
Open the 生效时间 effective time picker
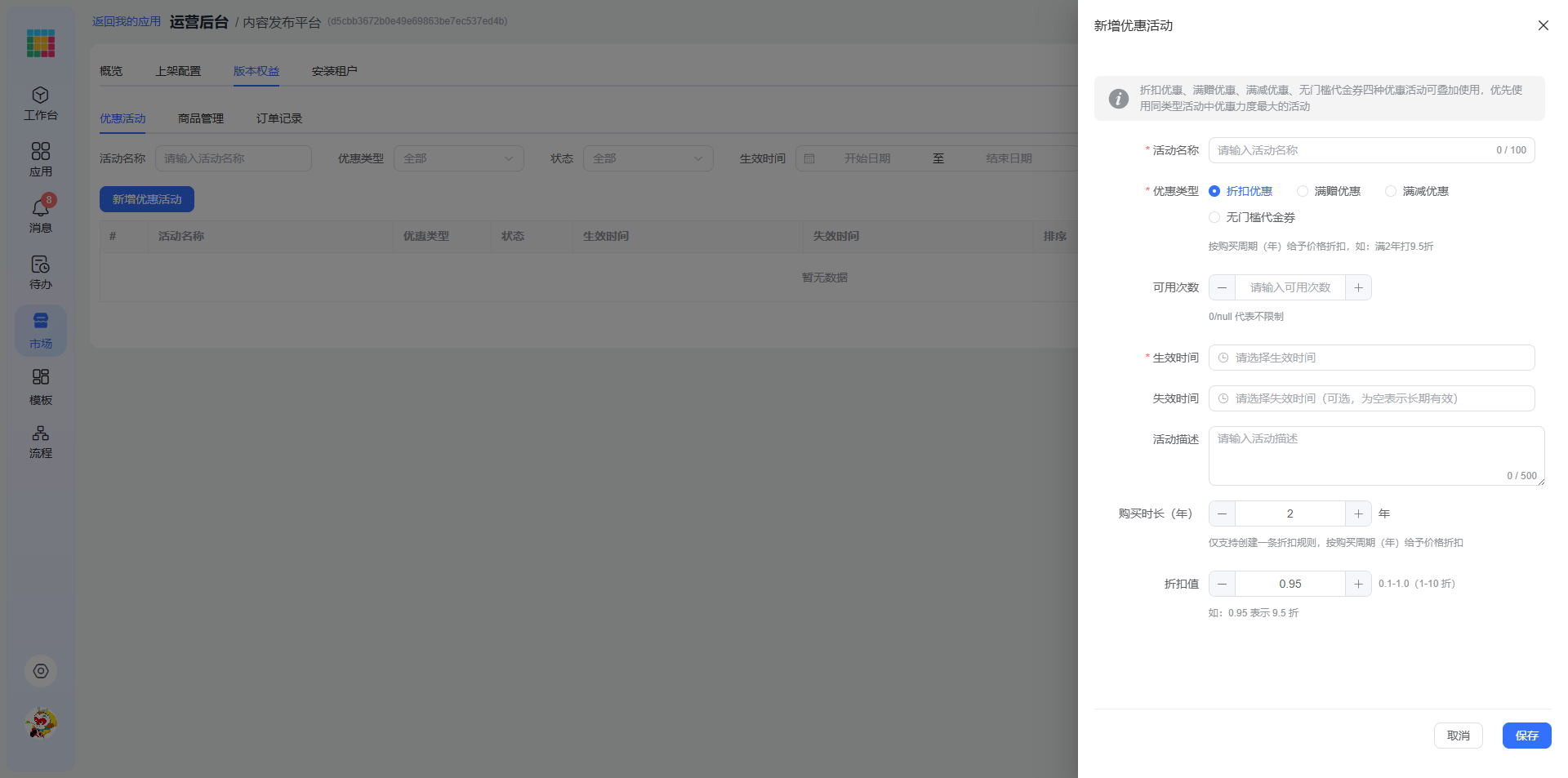pyautogui.click(x=1371, y=358)
